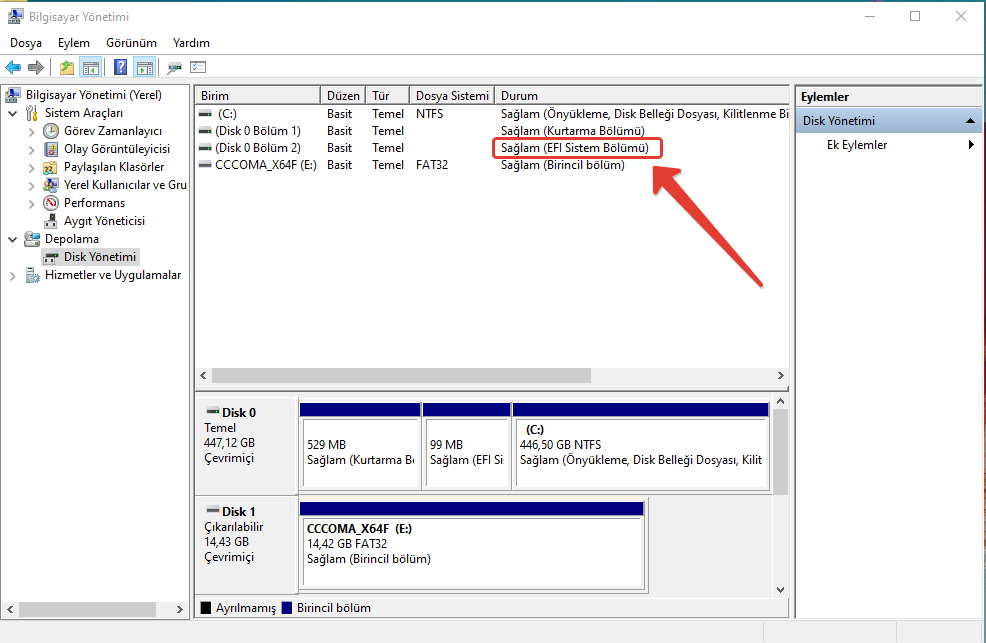
Task: Open the Eylem menu
Action: point(73,43)
